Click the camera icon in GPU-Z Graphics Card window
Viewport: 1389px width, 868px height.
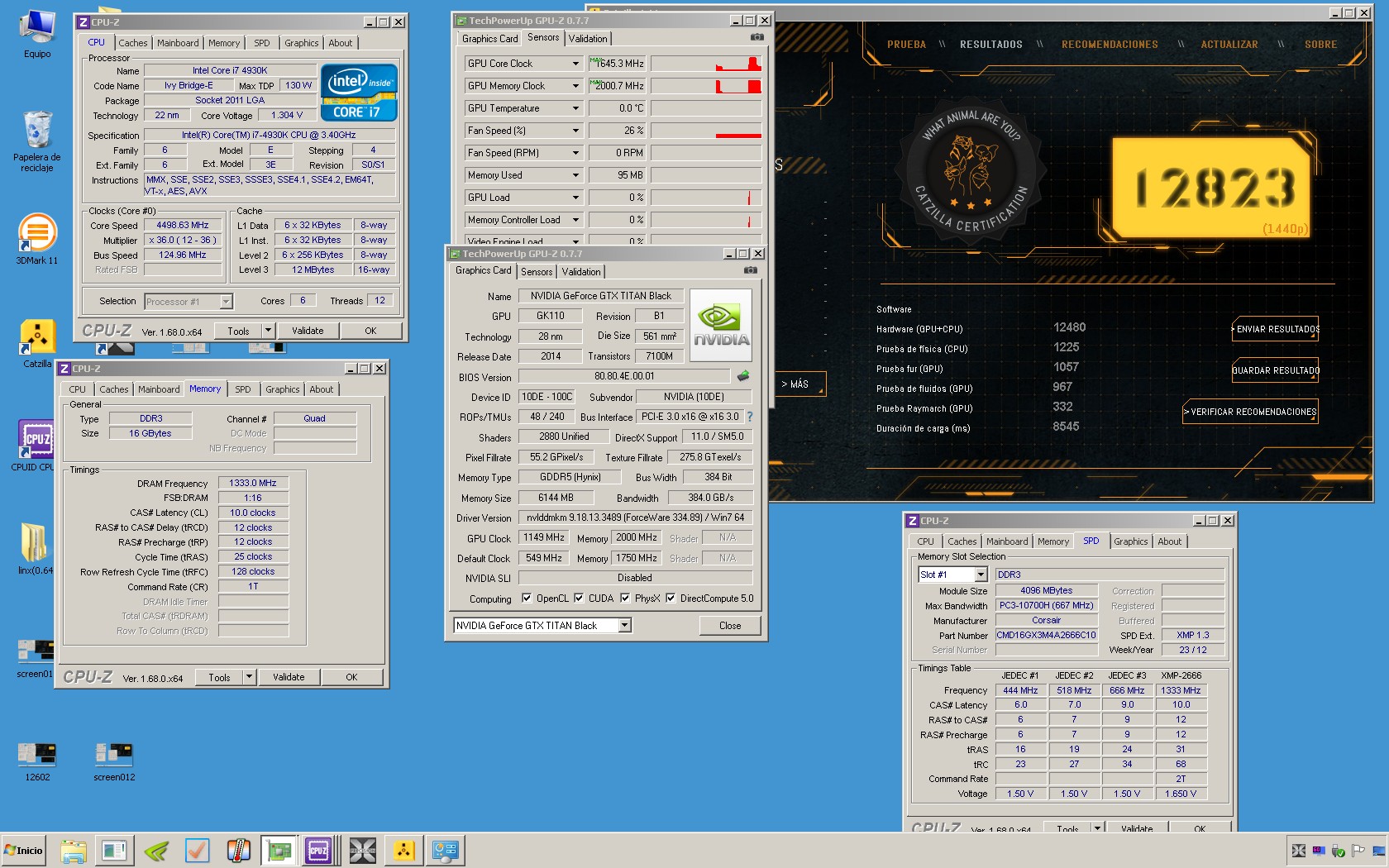pyautogui.click(x=750, y=270)
